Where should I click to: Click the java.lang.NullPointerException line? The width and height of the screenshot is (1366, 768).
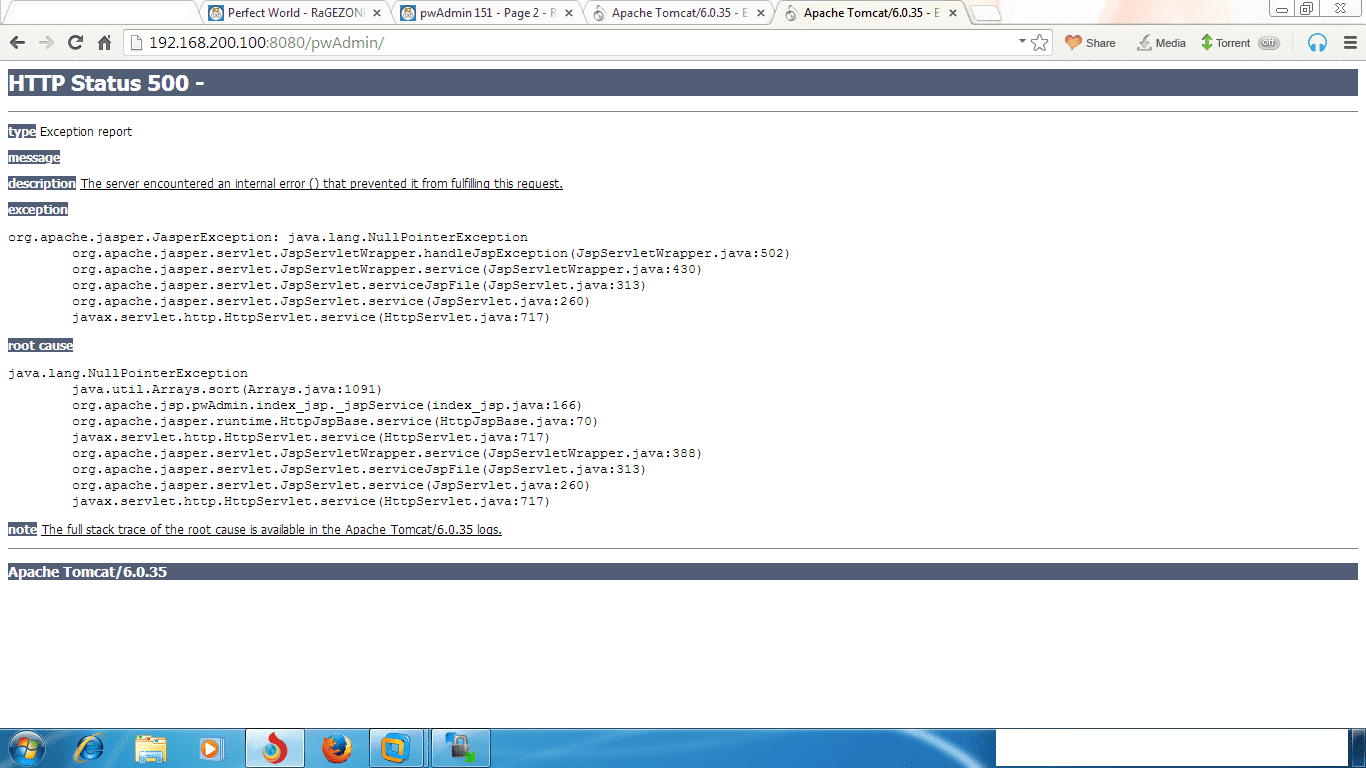click(128, 374)
